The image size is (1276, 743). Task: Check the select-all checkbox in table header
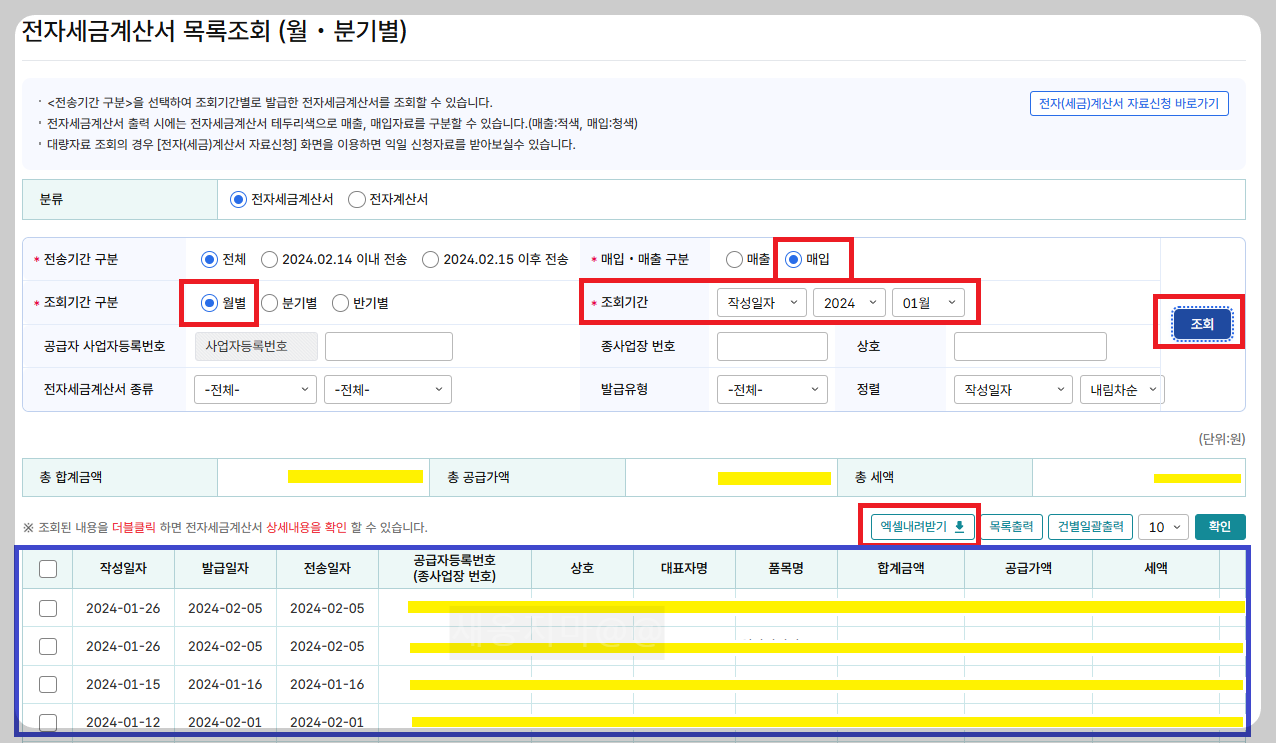[x=47, y=568]
